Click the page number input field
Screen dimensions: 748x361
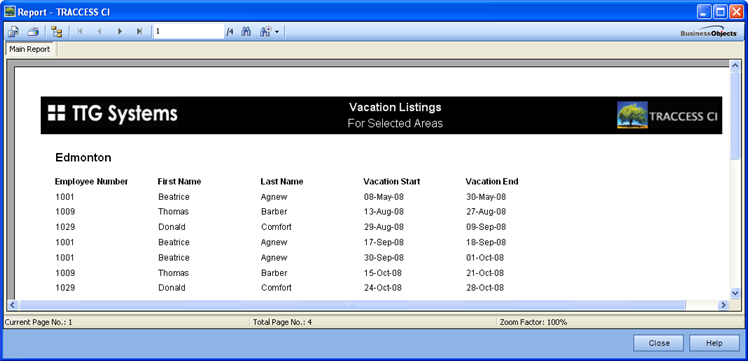[188, 31]
